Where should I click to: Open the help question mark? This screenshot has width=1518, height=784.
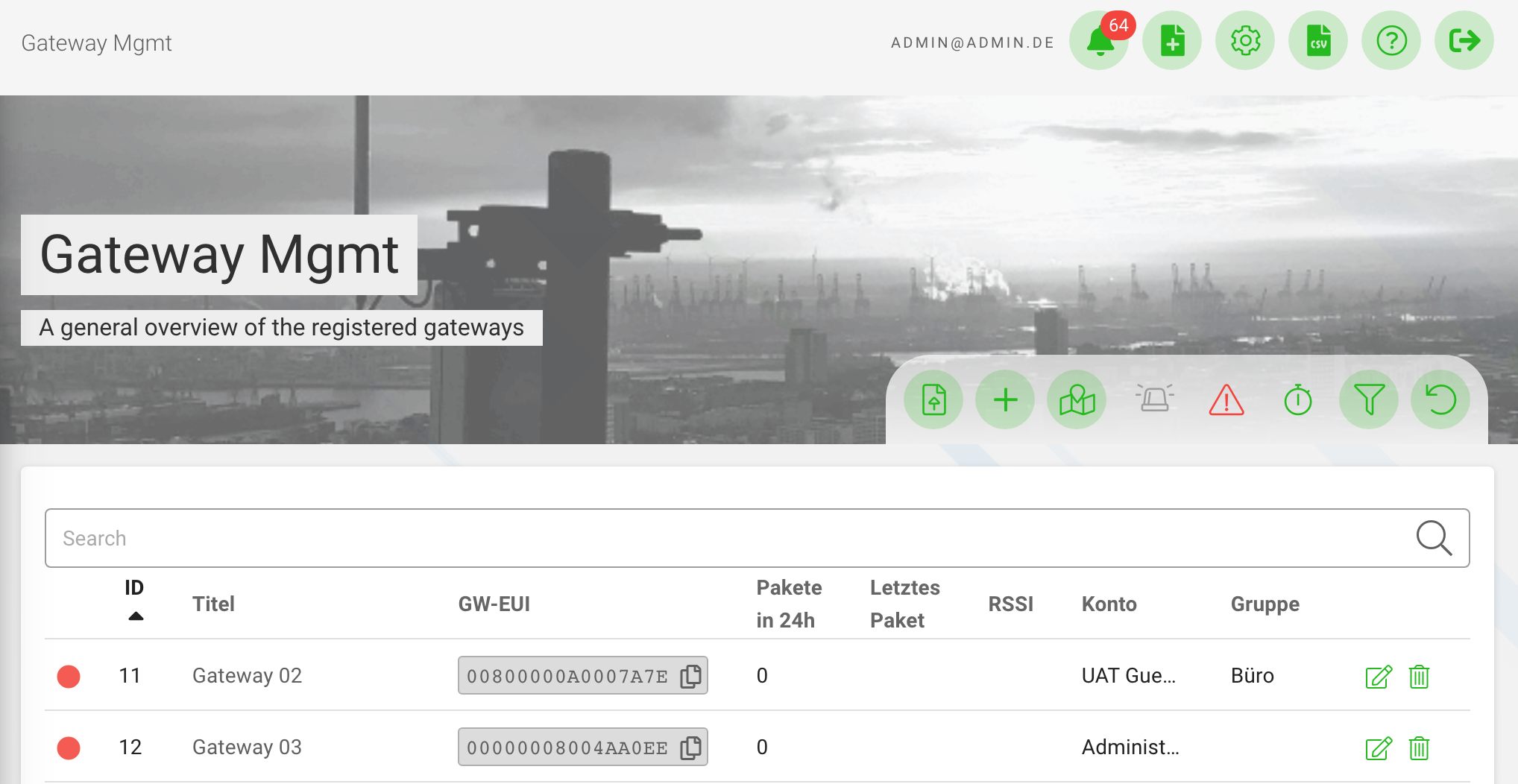pyautogui.click(x=1391, y=41)
